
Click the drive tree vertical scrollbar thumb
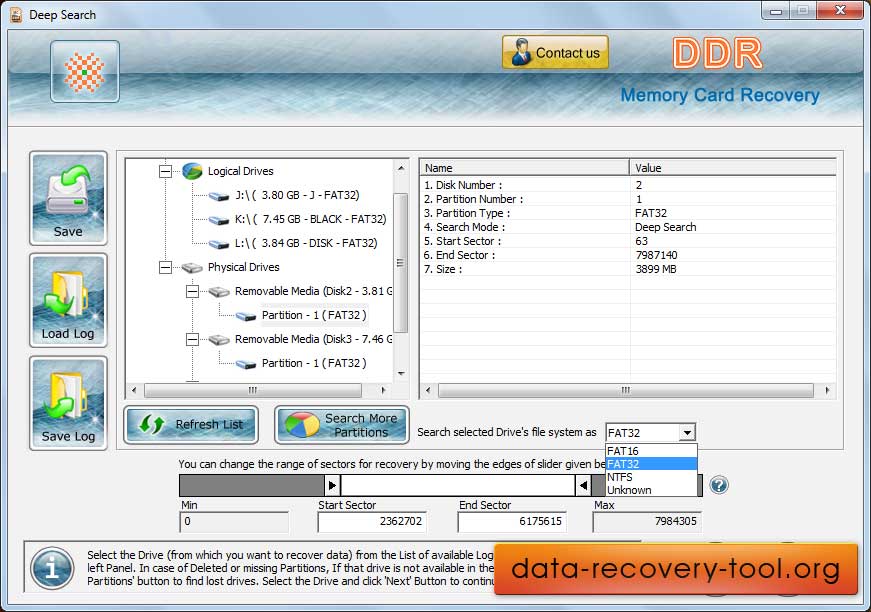(x=401, y=263)
